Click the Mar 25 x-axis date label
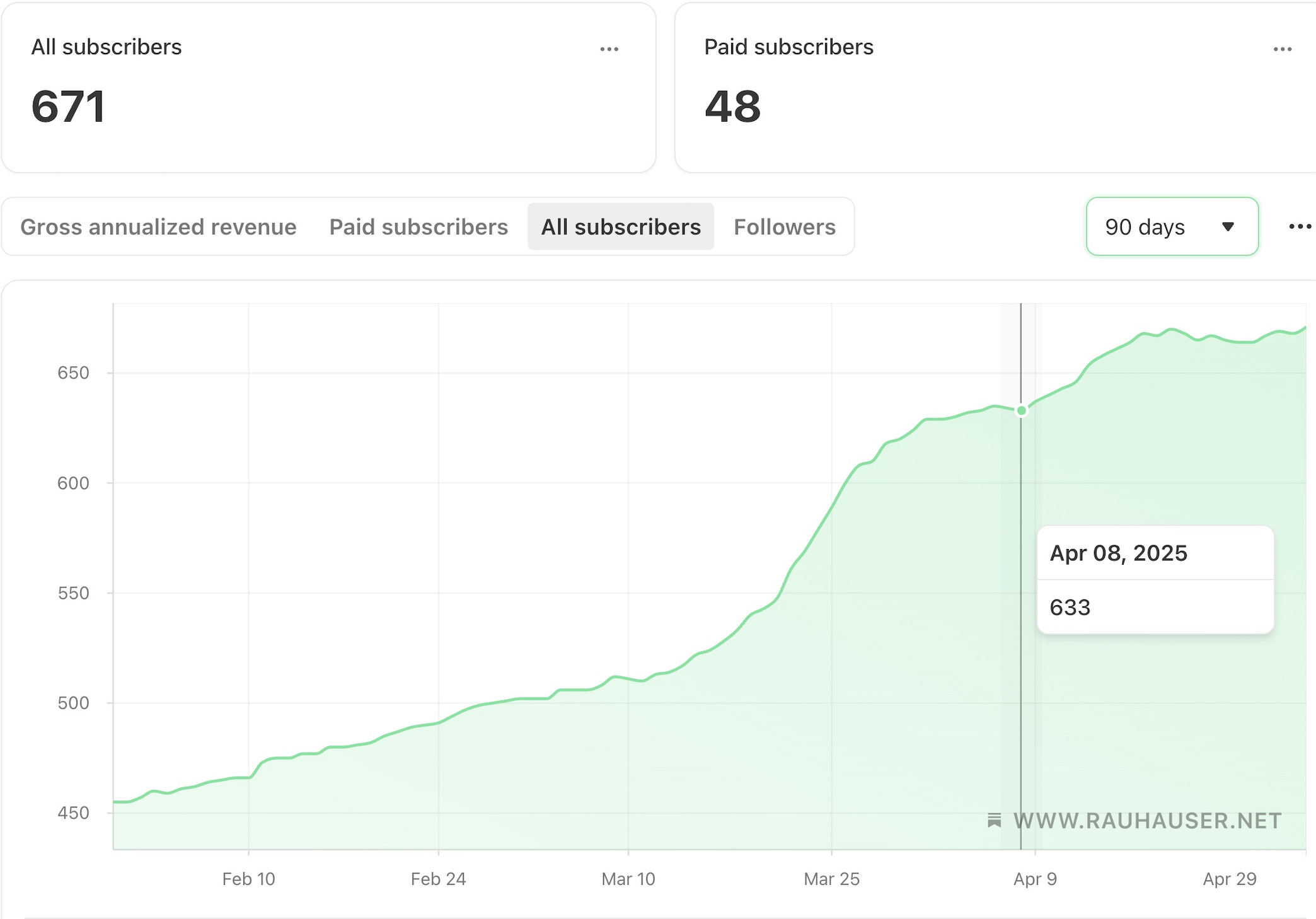The width and height of the screenshot is (1316, 919). click(831, 879)
